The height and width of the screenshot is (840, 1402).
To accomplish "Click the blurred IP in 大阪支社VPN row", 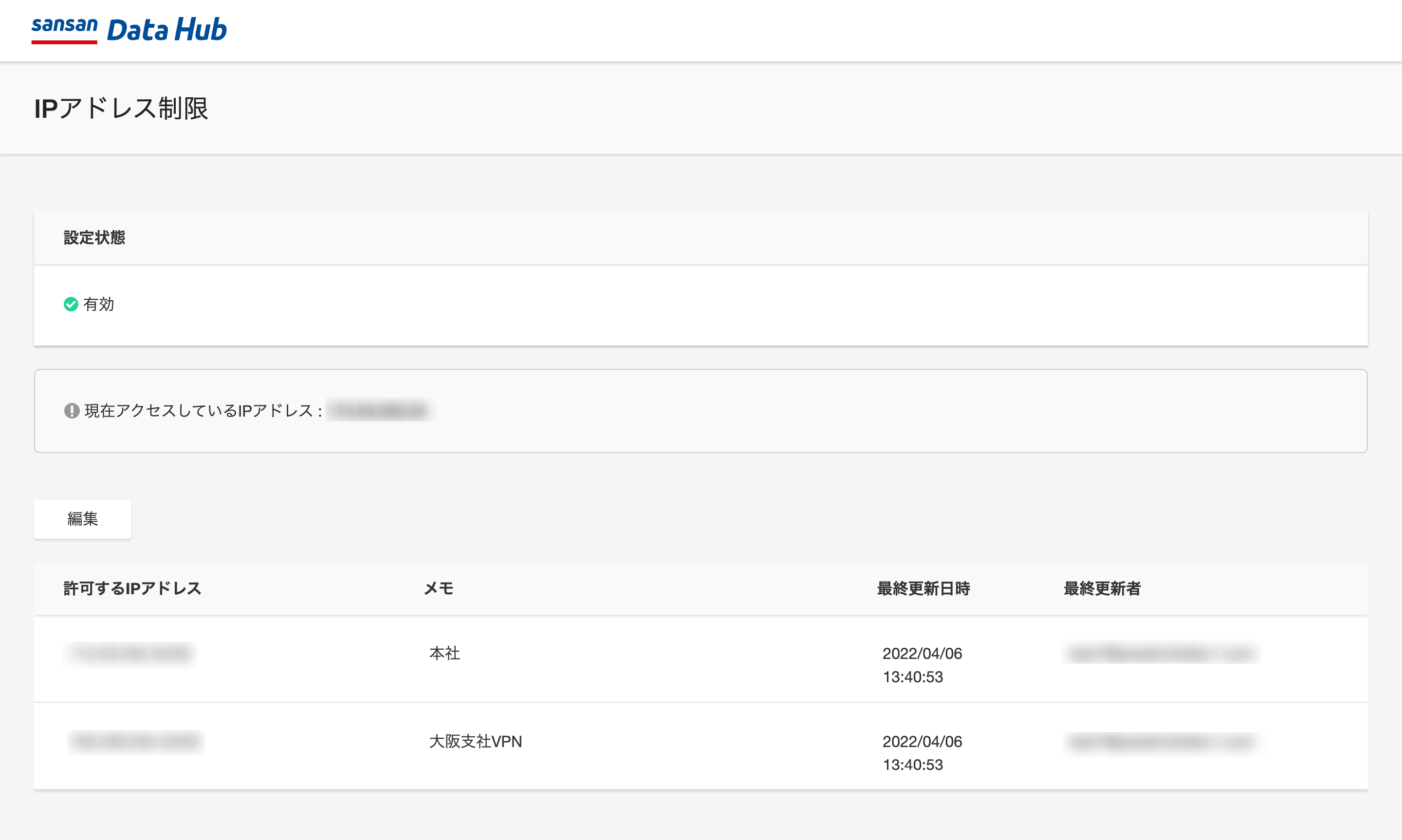I will (136, 742).
